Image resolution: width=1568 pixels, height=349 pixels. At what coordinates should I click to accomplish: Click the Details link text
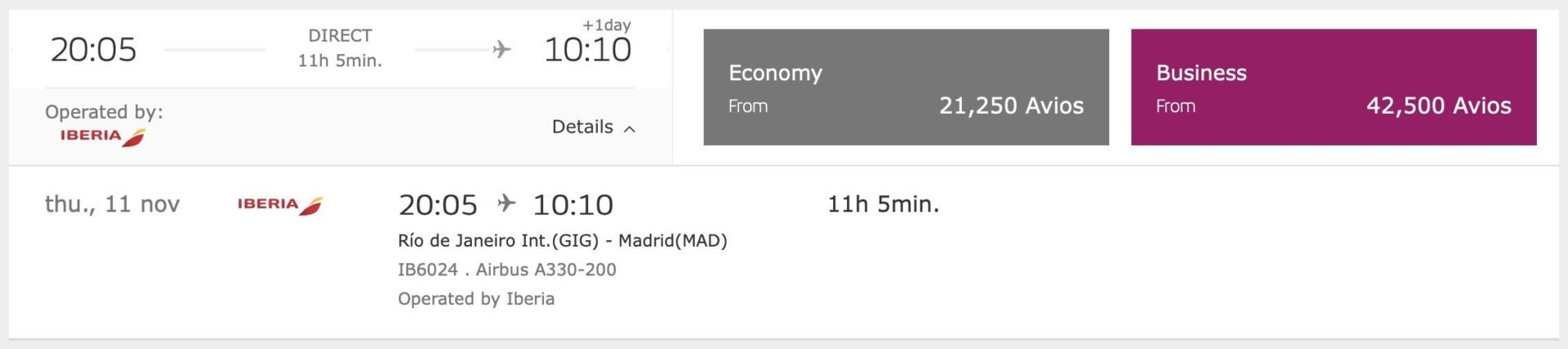click(x=582, y=127)
